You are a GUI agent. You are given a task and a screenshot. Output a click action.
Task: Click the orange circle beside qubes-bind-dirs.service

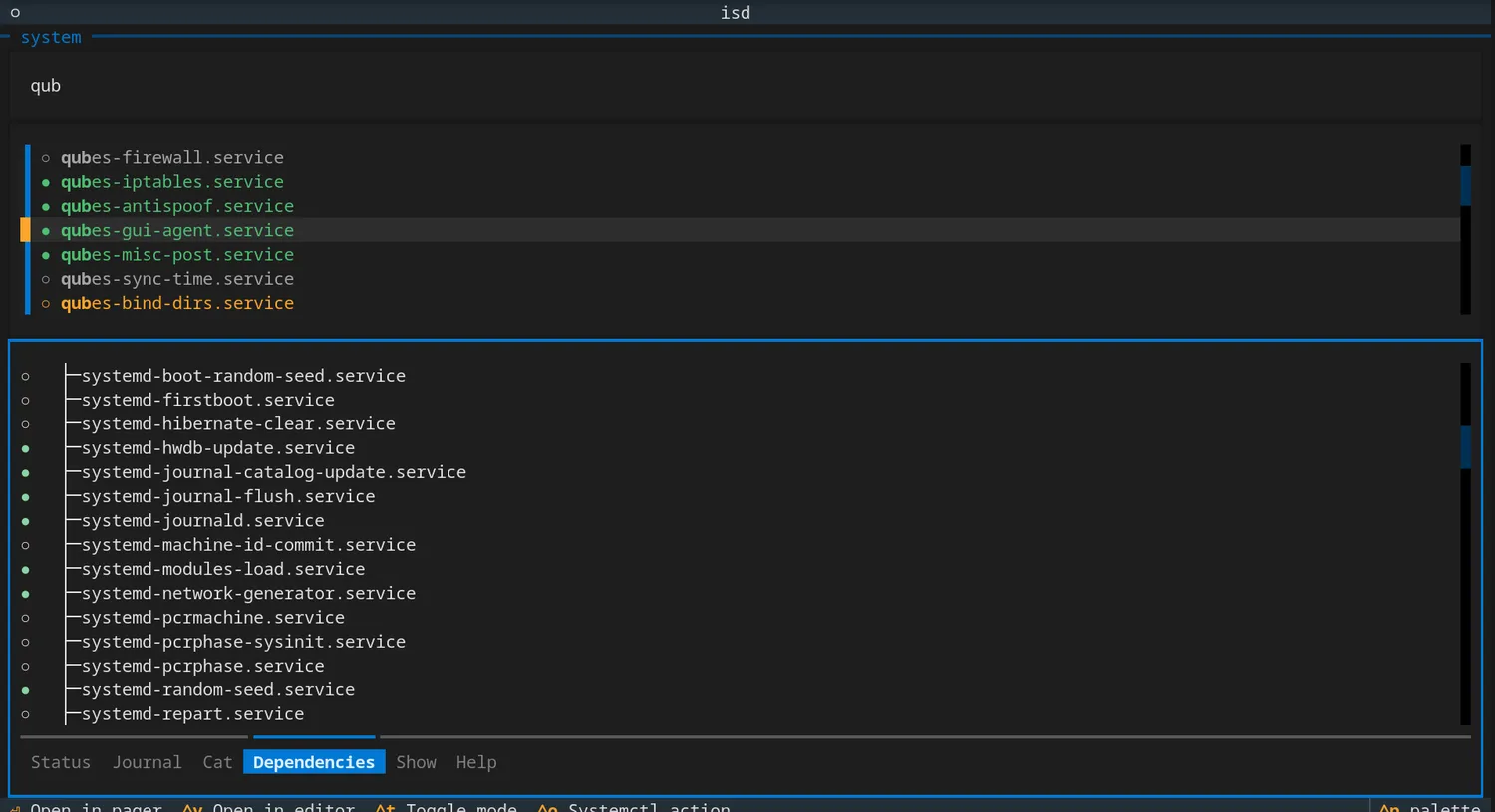click(x=46, y=304)
